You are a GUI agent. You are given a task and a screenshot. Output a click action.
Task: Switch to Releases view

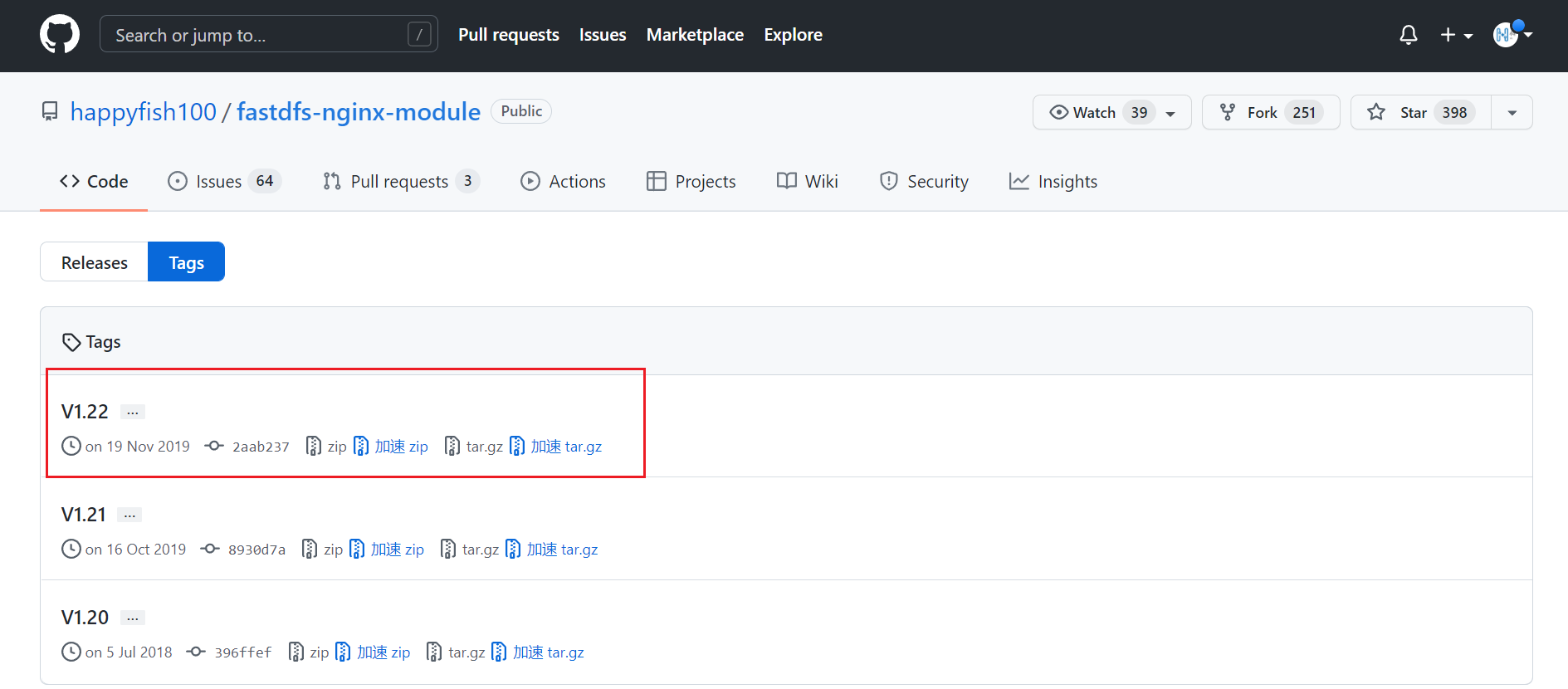95,262
